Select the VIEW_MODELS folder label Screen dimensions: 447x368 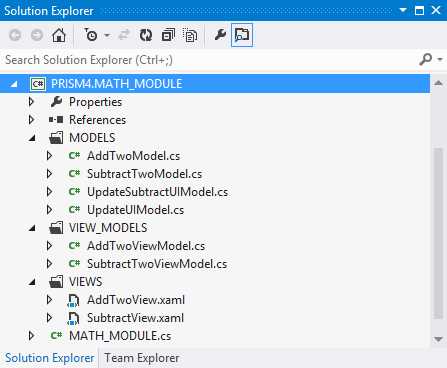pyautogui.click(x=108, y=228)
